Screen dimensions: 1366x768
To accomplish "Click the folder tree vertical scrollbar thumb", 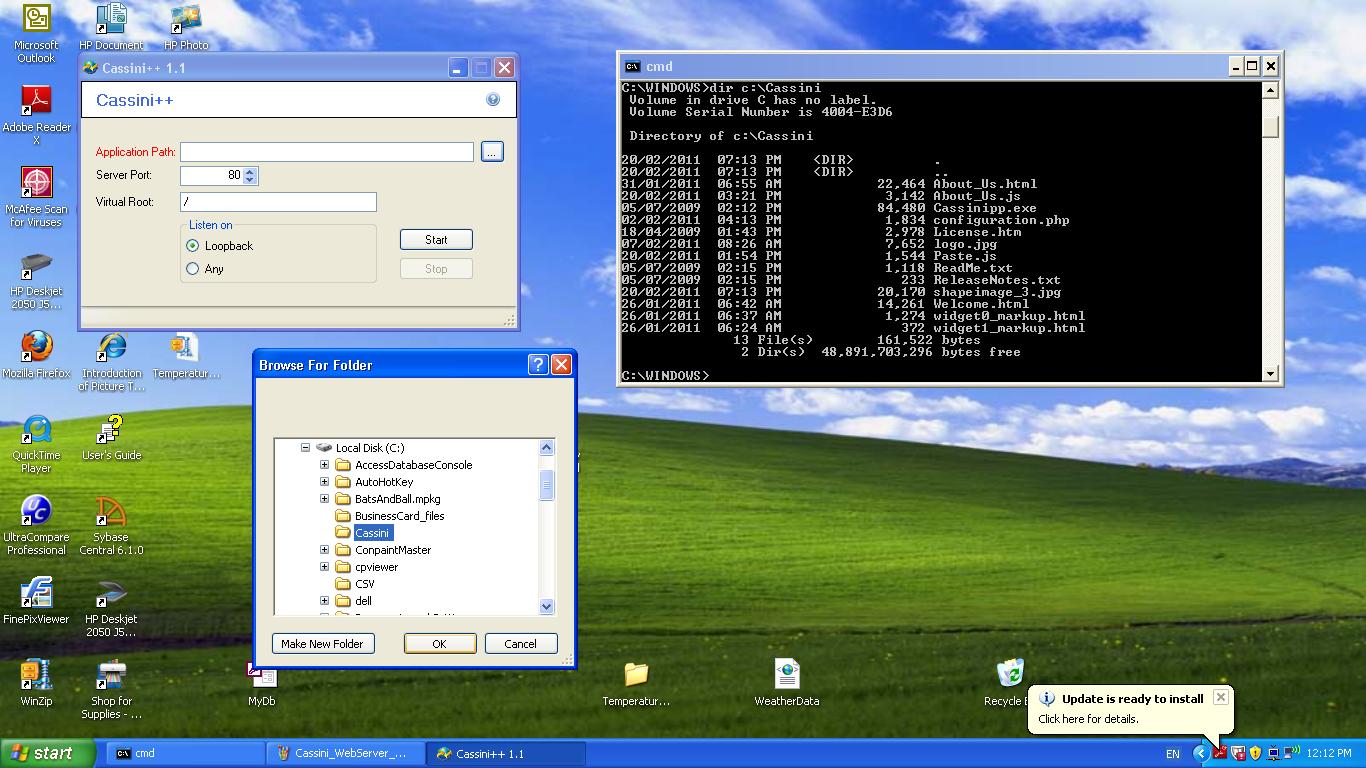I will pyautogui.click(x=547, y=486).
